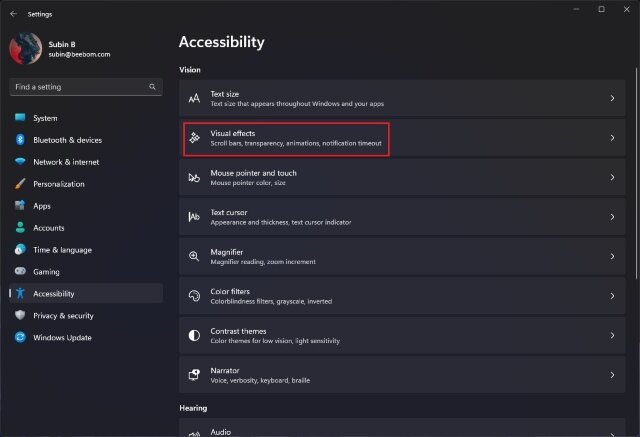The width and height of the screenshot is (640, 437).
Task: Open the Text size settings title
Action: tap(224, 94)
